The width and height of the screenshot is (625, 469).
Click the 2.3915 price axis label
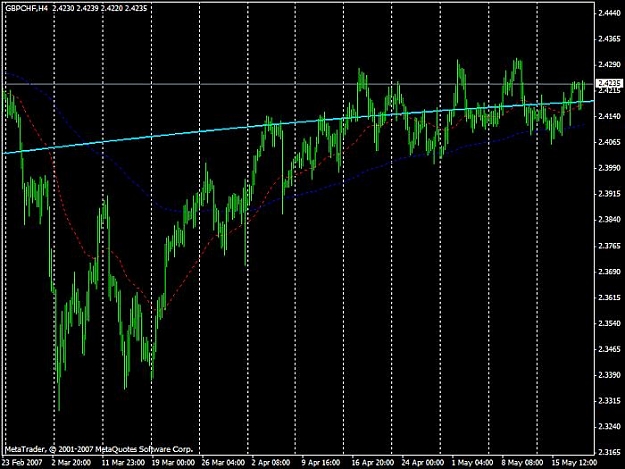[x=609, y=194]
